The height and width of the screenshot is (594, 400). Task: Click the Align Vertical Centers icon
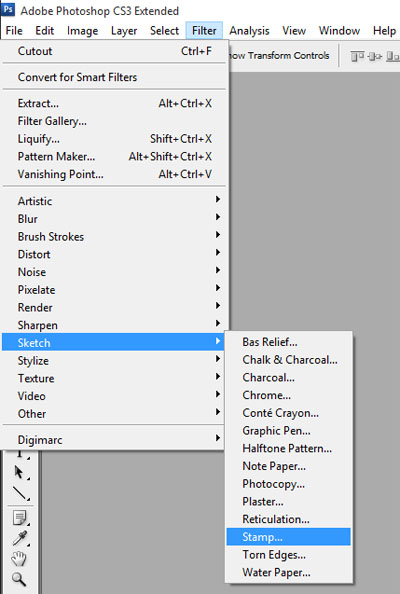point(375,56)
